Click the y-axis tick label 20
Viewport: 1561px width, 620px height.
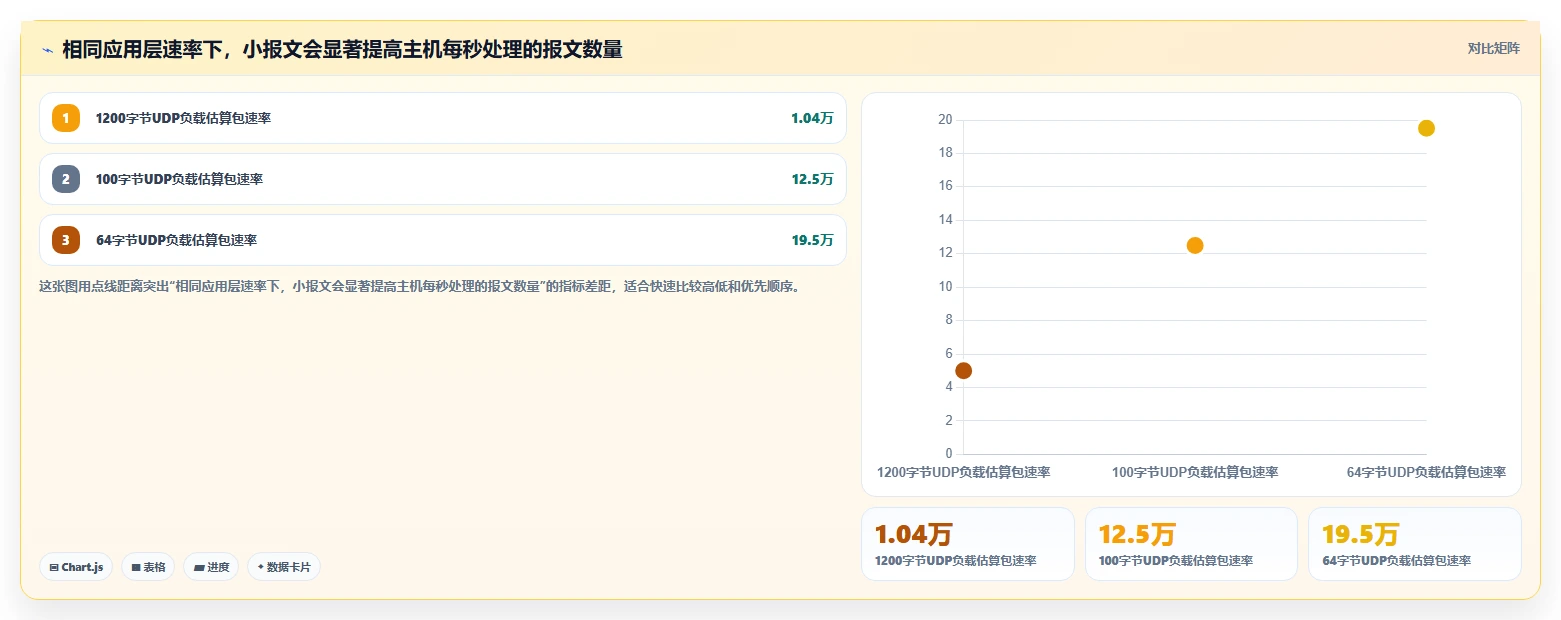[944, 120]
